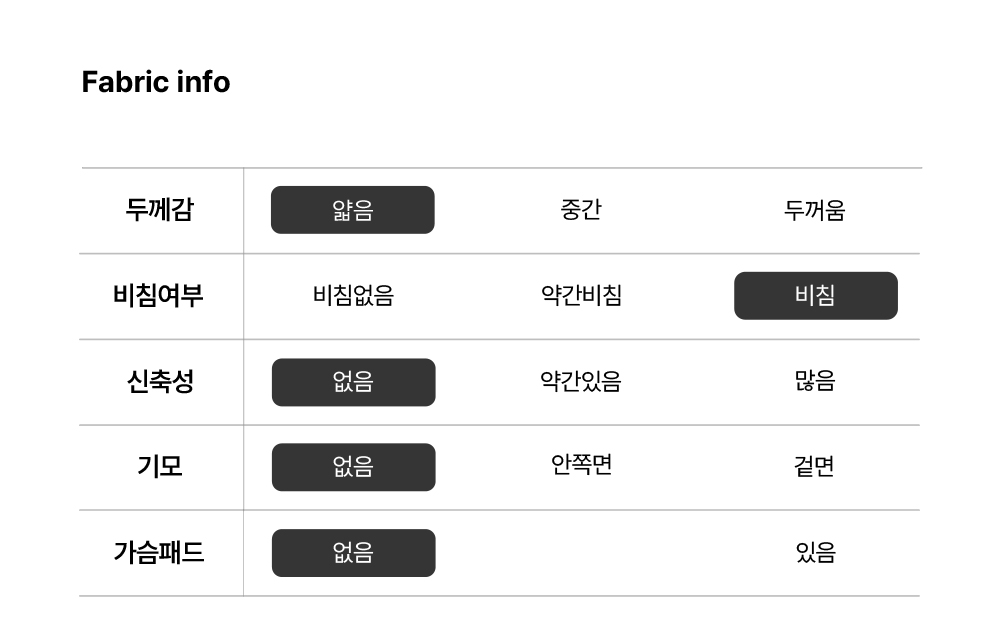Select 없음 in the 기모 row

pos(353,467)
